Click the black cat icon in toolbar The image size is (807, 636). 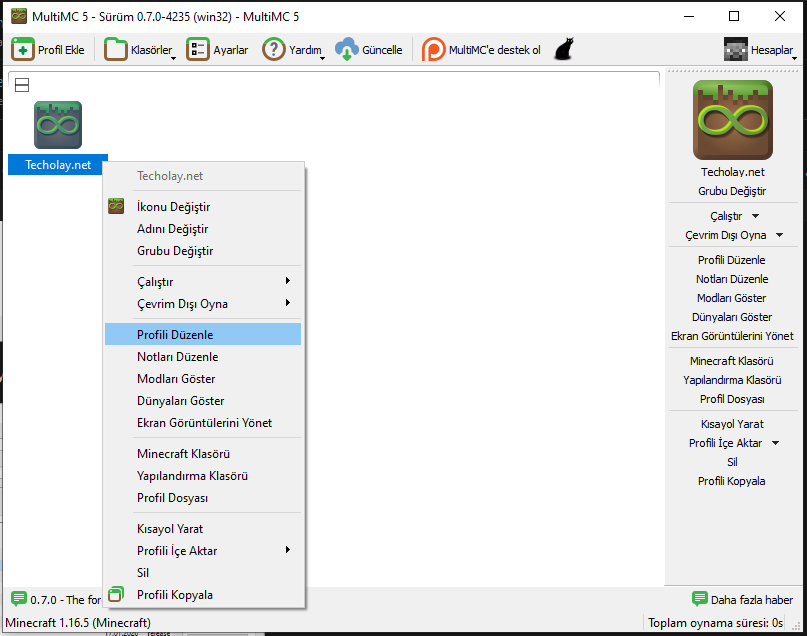click(x=564, y=49)
